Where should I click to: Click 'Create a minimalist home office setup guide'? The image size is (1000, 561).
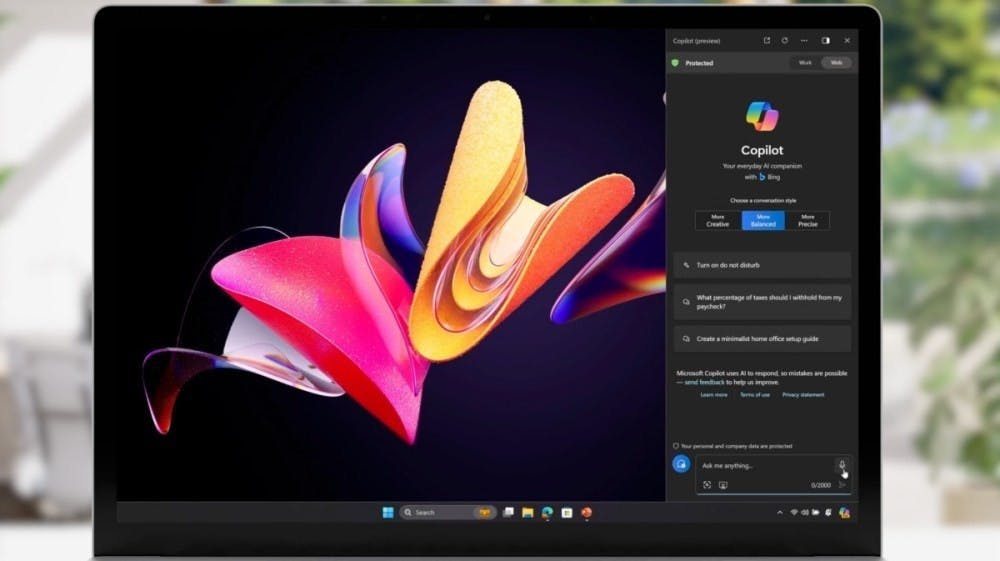tap(762, 339)
